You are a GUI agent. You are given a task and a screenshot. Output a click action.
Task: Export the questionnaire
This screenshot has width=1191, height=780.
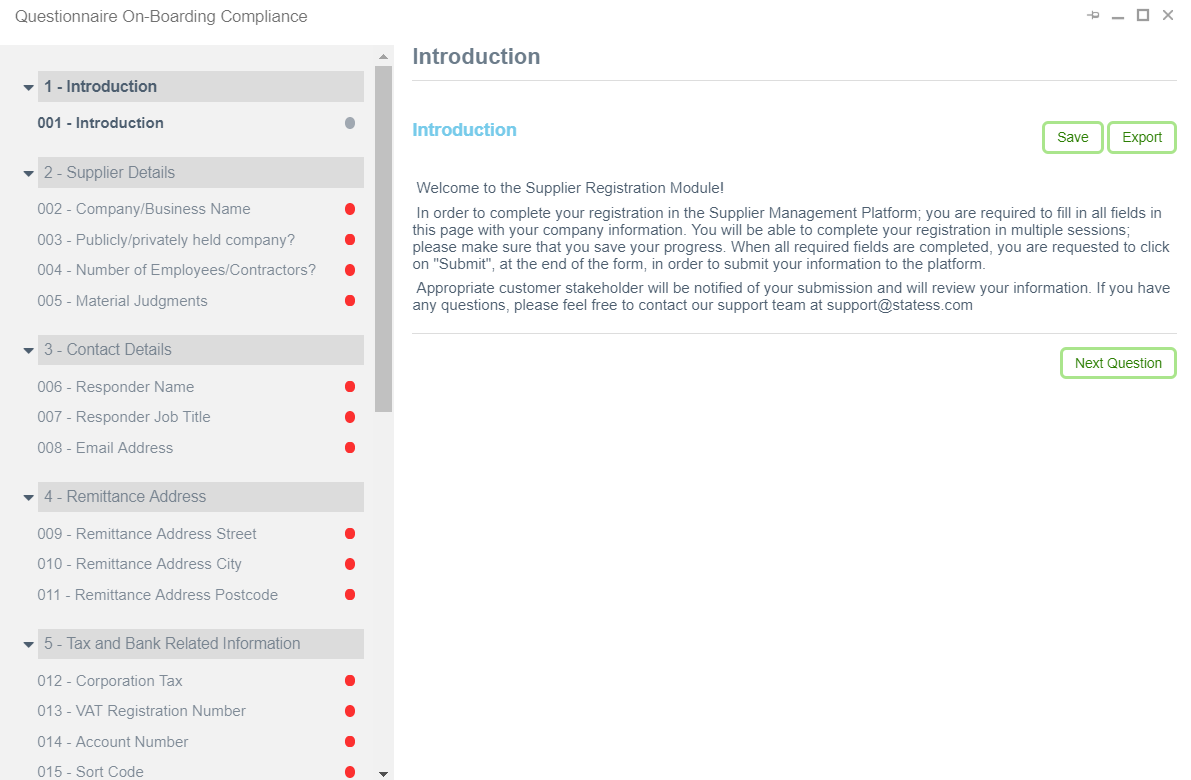coord(1141,137)
